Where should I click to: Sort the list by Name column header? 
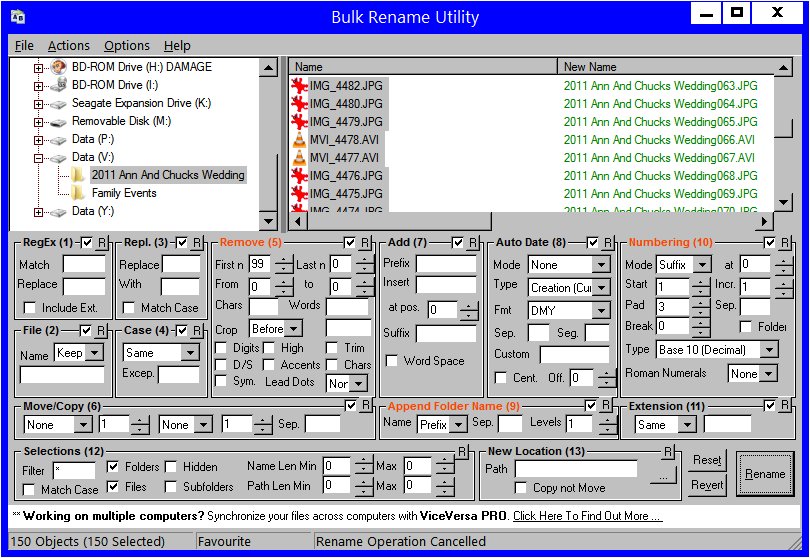[x=423, y=67]
